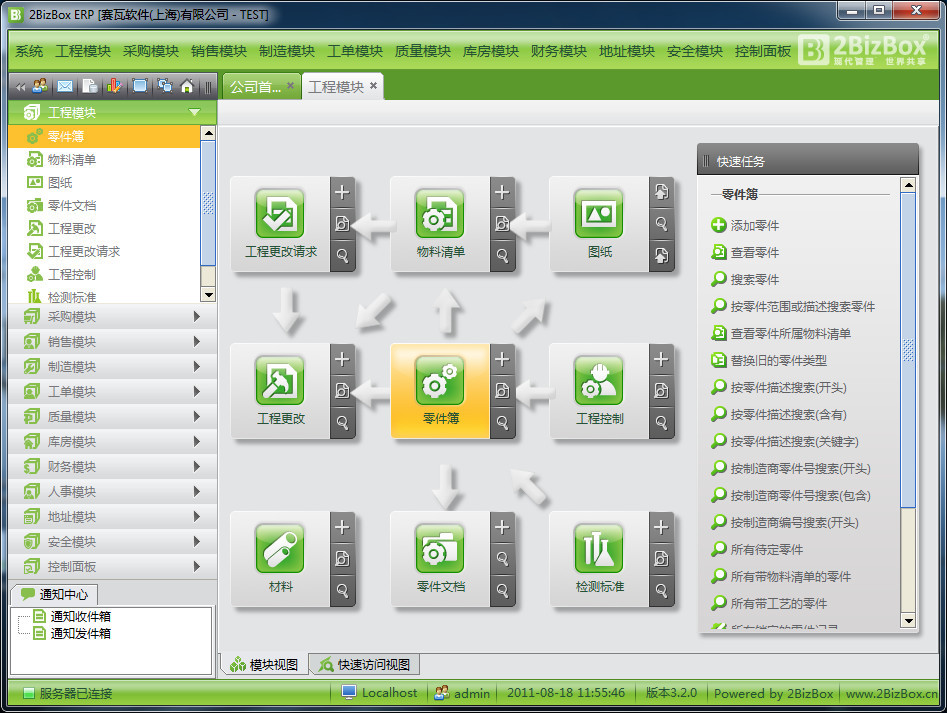947x713 pixels.
Task: Click the plus icon on the 工程更改请求 card
Action: tap(342, 193)
